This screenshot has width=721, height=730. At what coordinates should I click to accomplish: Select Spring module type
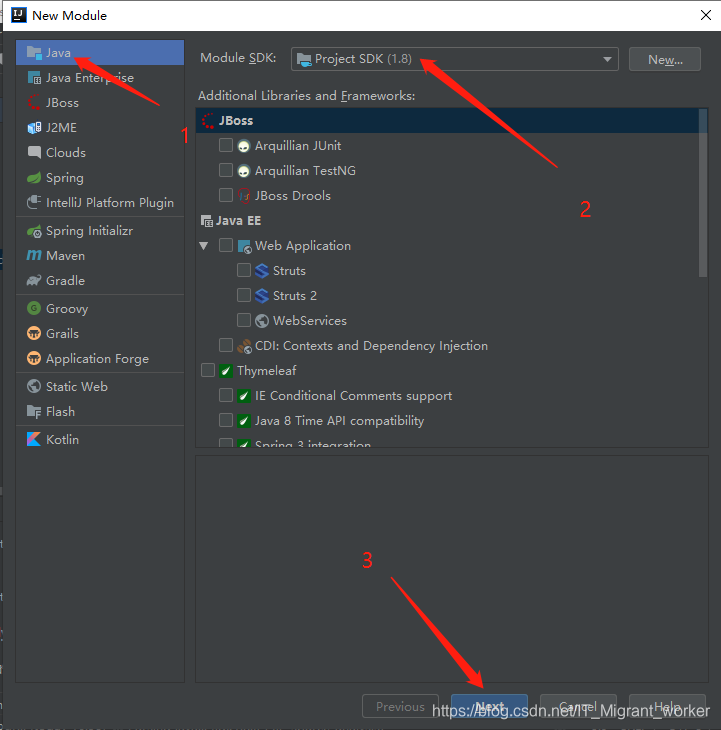click(x=100, y=177)
